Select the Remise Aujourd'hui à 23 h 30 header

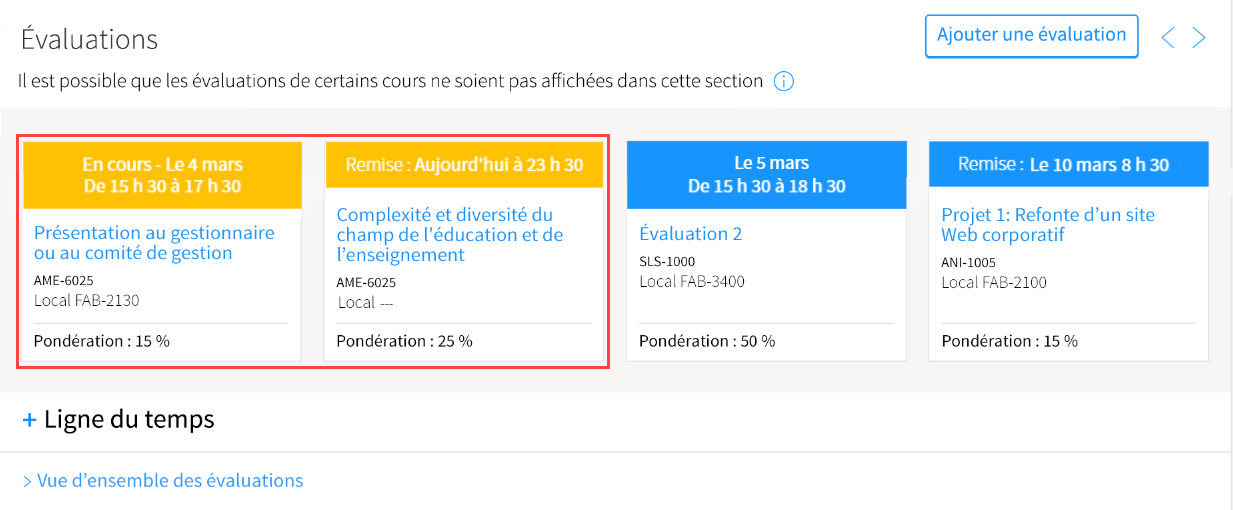[465, 165]
